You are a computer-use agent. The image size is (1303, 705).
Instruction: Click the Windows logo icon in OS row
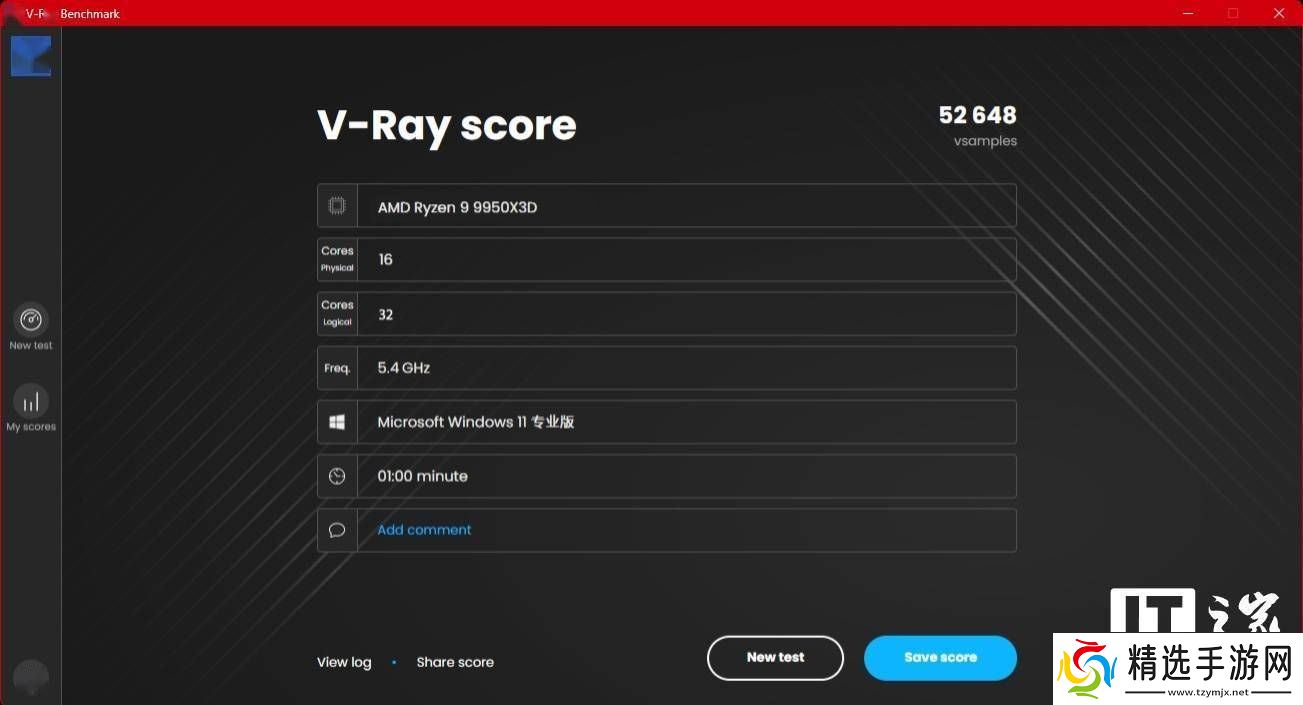(337, 422)
